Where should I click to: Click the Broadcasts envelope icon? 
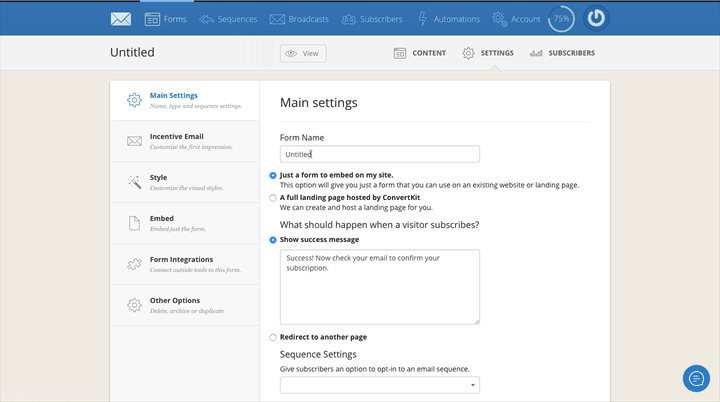click(277, 19)
